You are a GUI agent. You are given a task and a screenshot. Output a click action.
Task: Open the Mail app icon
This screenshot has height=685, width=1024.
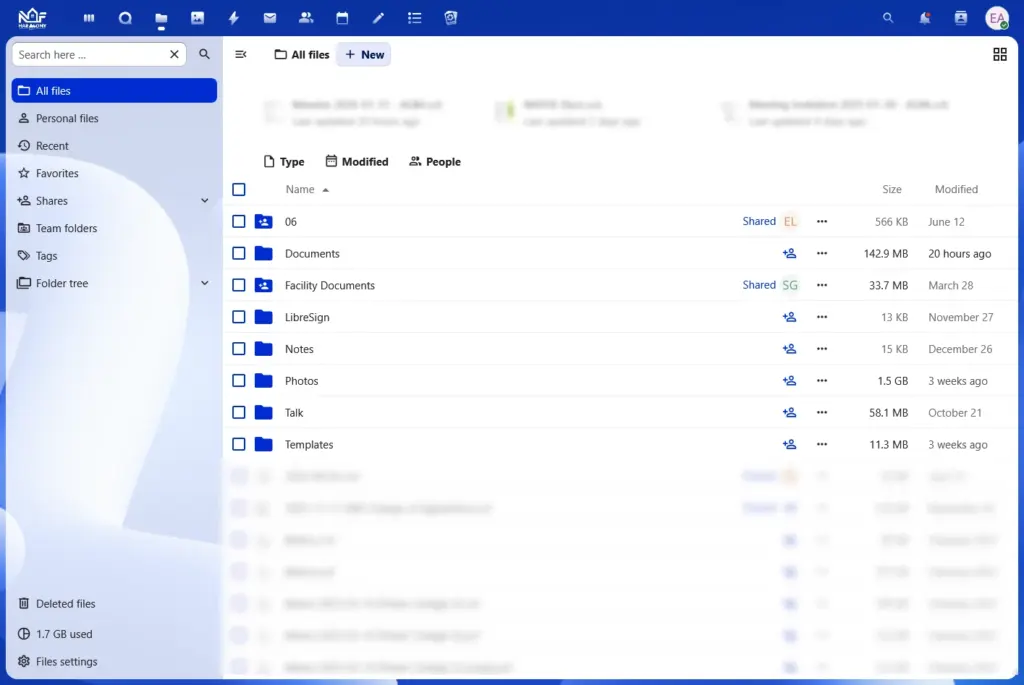tap(270, 18)
